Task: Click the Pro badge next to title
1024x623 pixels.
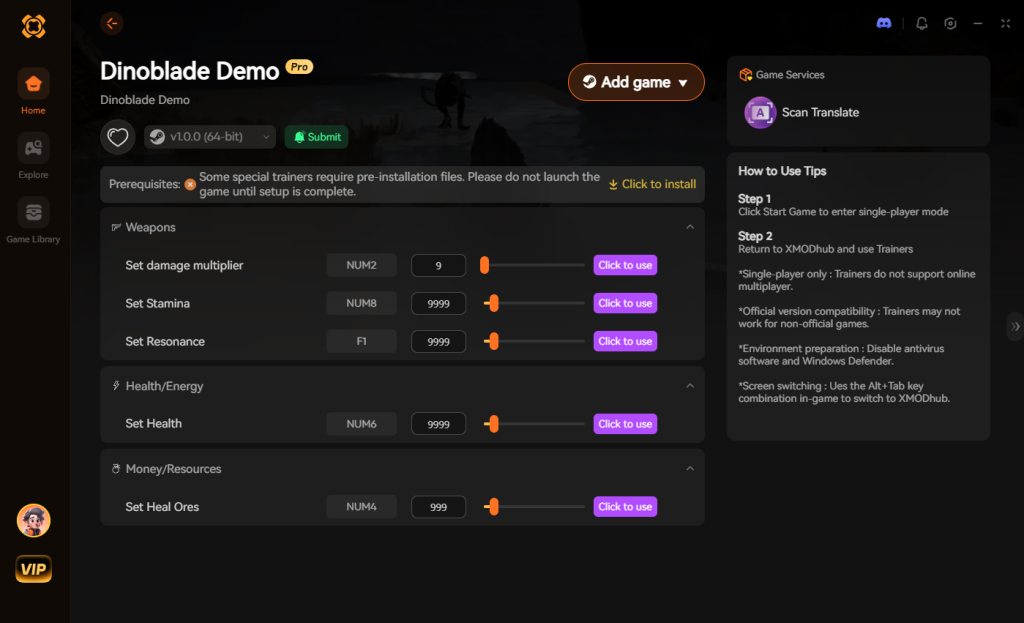Action: click(x=299, y=67)
